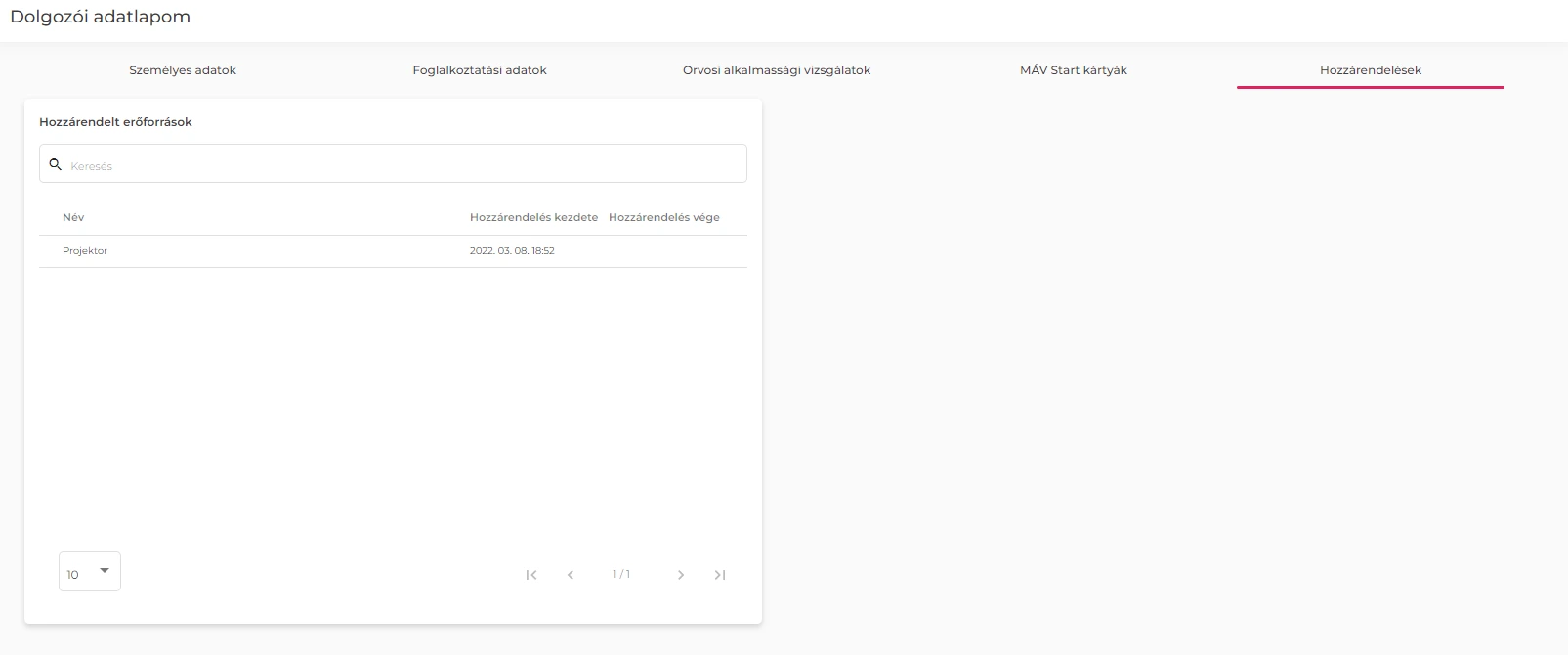Viewport: 1568px width, 655px height.
Task: Open the Foglalkoztatási adatok tab
Action: click(x=479, y=70)
